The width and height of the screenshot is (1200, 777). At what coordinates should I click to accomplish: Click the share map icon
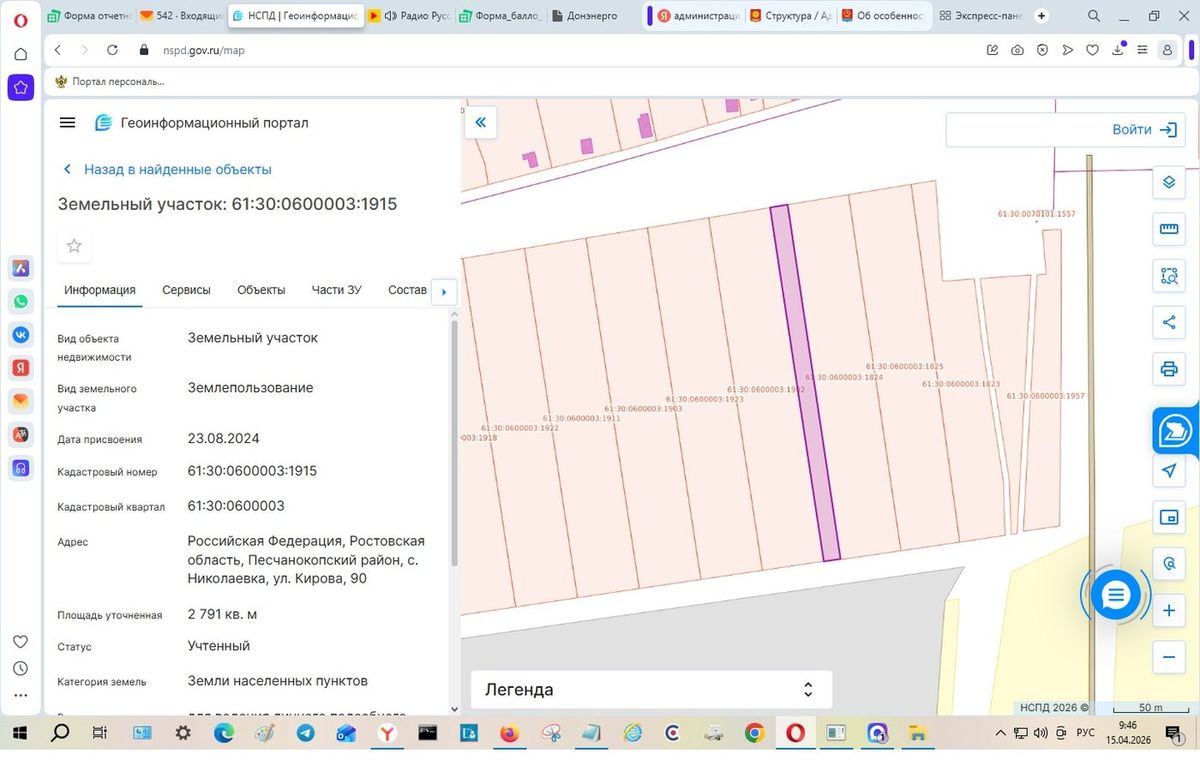click(1168, 322)
